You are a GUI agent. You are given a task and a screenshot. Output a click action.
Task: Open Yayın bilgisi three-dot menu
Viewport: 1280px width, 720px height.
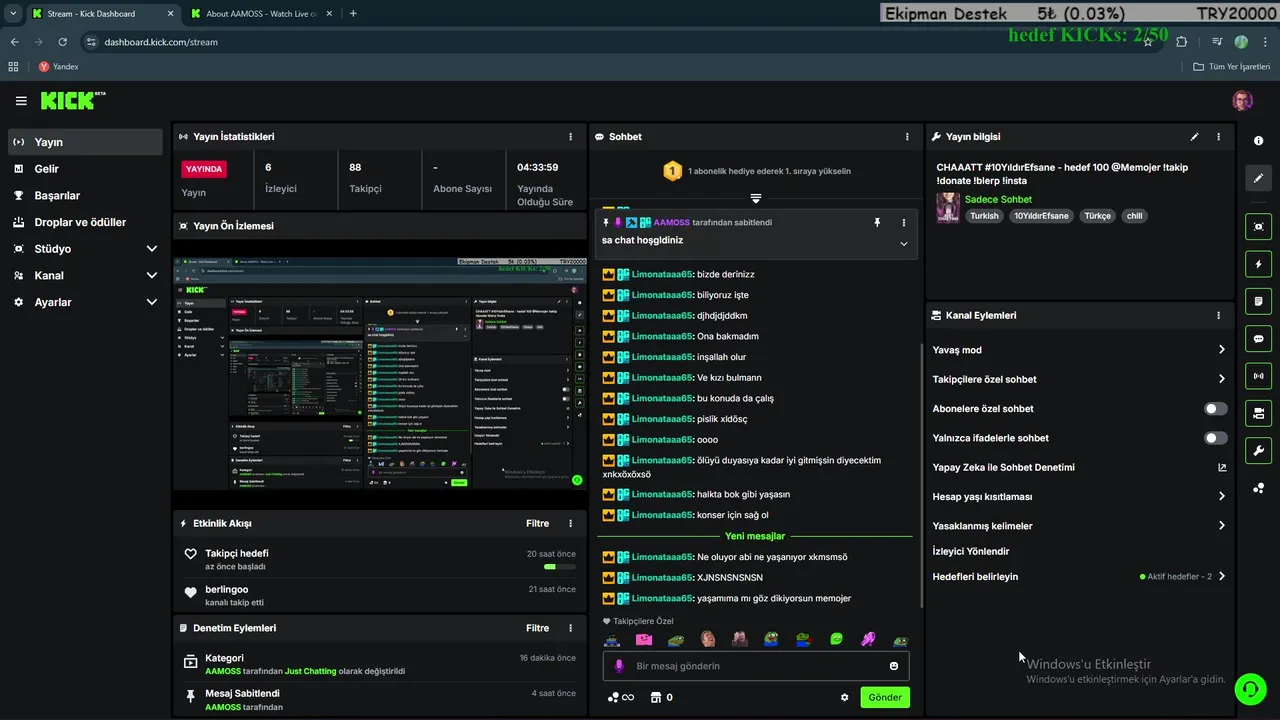(x=1218, y=137)
